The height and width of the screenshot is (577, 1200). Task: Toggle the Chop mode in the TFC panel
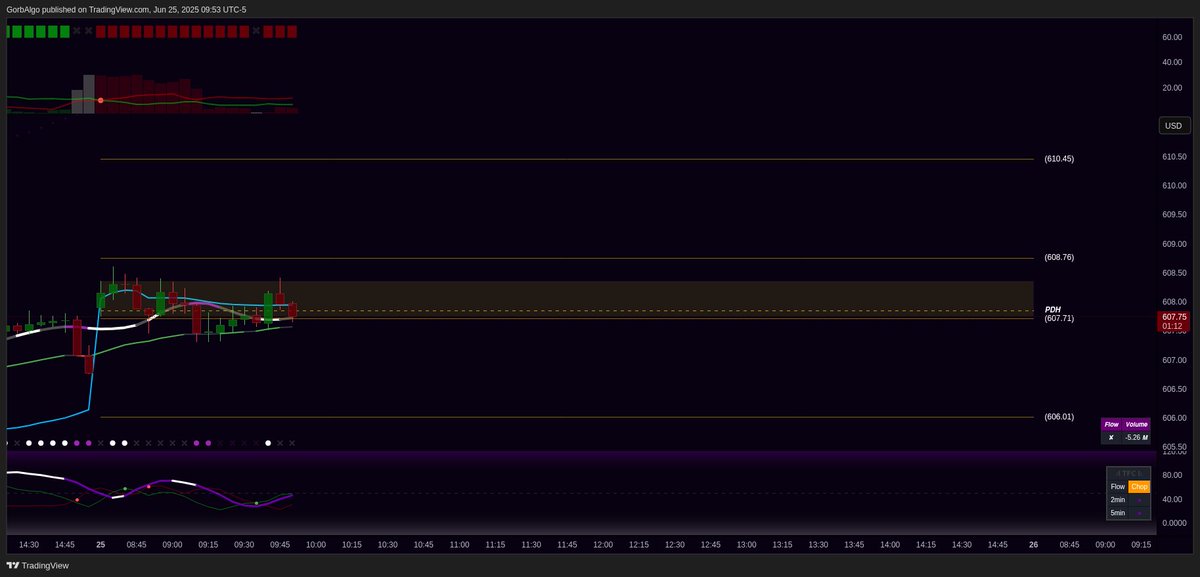(x=1139, y=487)
